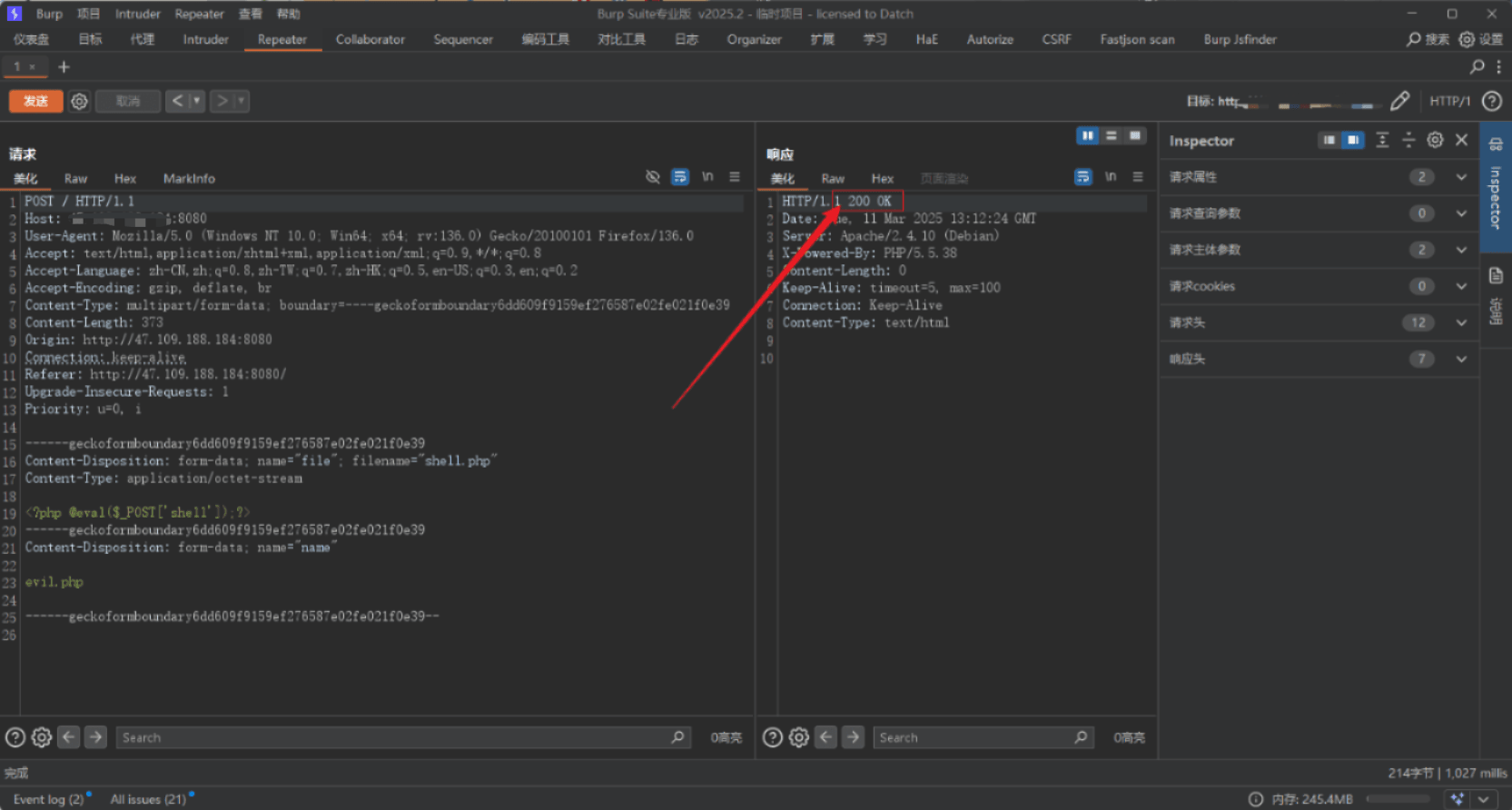The width and height of the screenshot is (1512, 810).
Task: Open history dropdown next to forward arrow
Action: (x=242, y=101)
